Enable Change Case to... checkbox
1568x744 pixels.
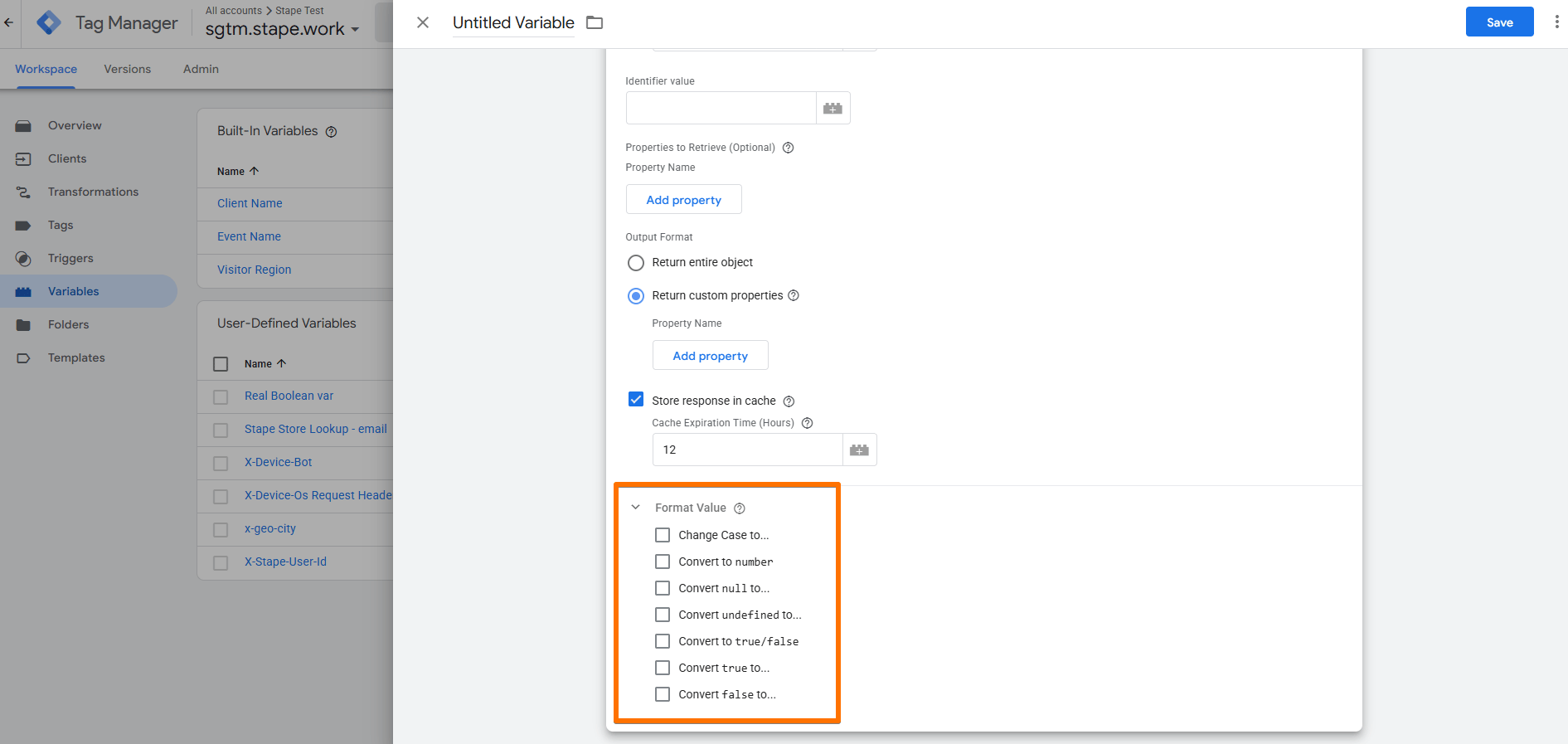[x=663, y=535]
